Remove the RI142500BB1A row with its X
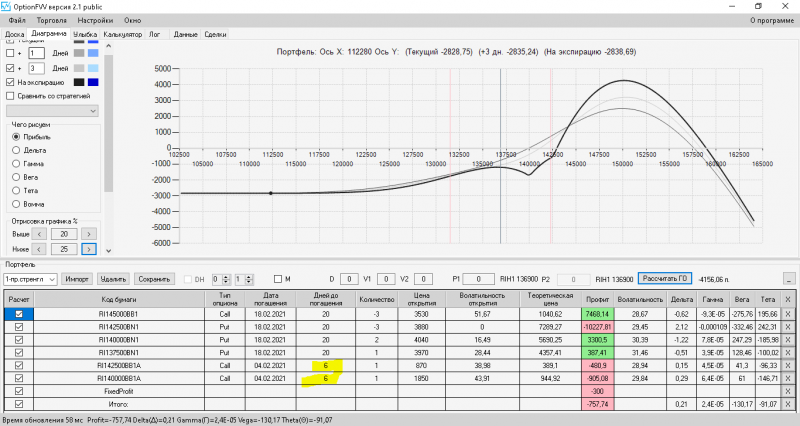Viewport: 800px width, 426px height. point(788,365)
